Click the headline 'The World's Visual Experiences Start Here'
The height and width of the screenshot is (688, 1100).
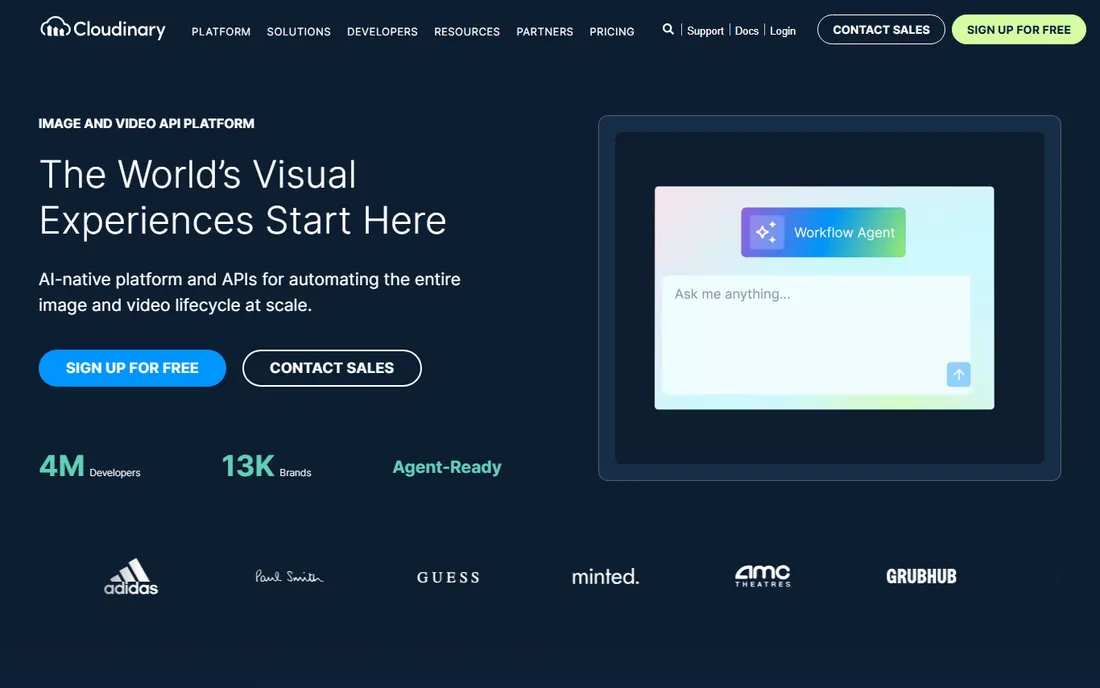click(243, 197)
